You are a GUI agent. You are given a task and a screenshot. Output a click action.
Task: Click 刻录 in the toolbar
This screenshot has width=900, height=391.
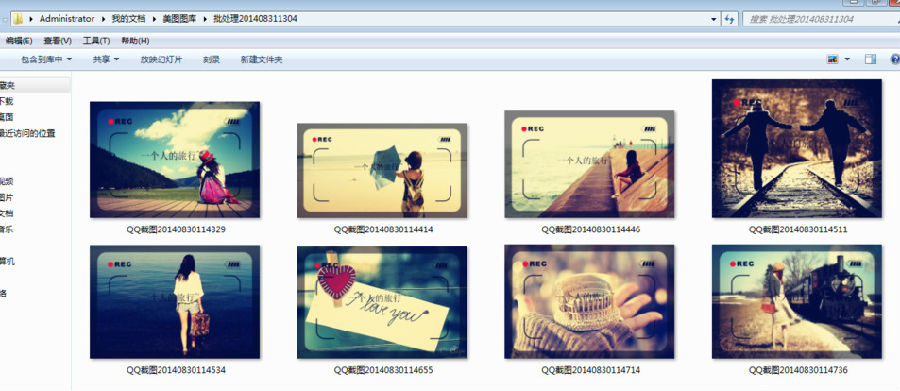[211, 59]
